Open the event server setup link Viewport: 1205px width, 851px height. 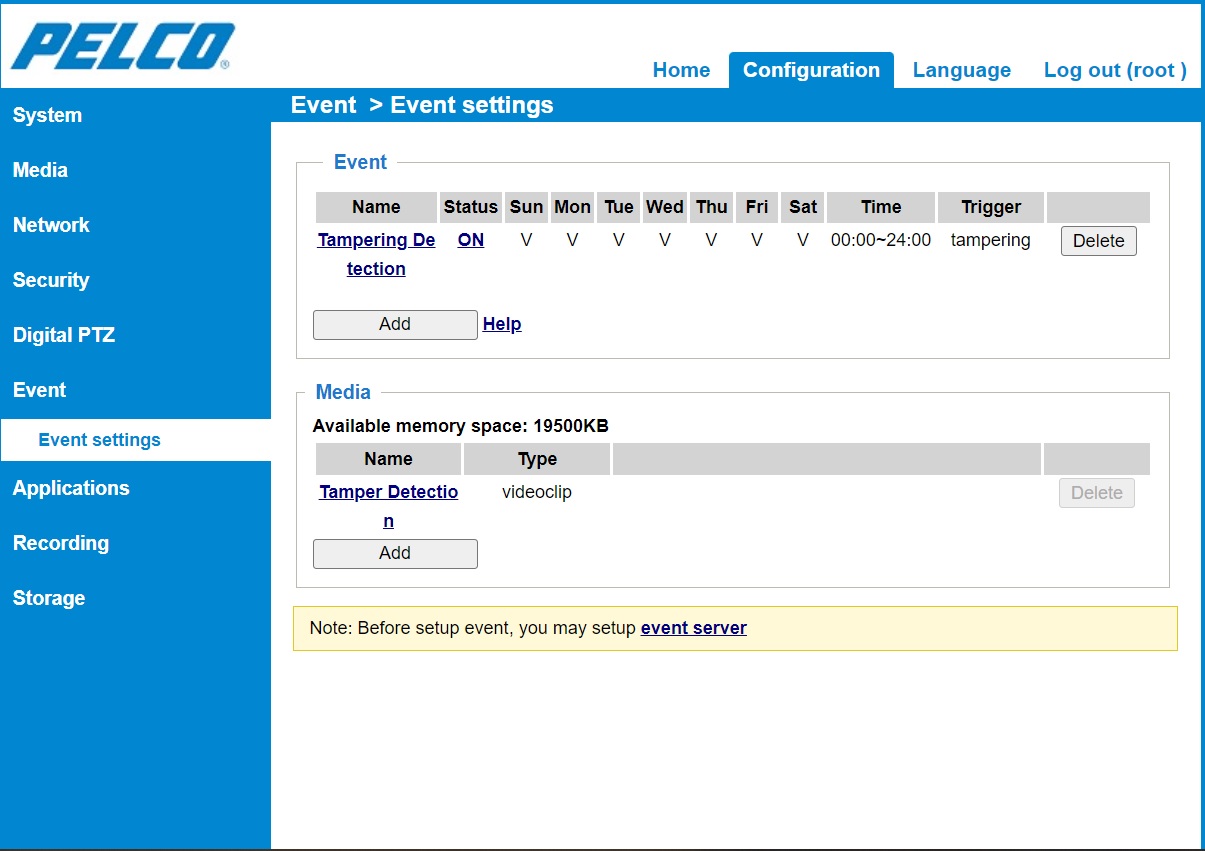coord(693,628)
